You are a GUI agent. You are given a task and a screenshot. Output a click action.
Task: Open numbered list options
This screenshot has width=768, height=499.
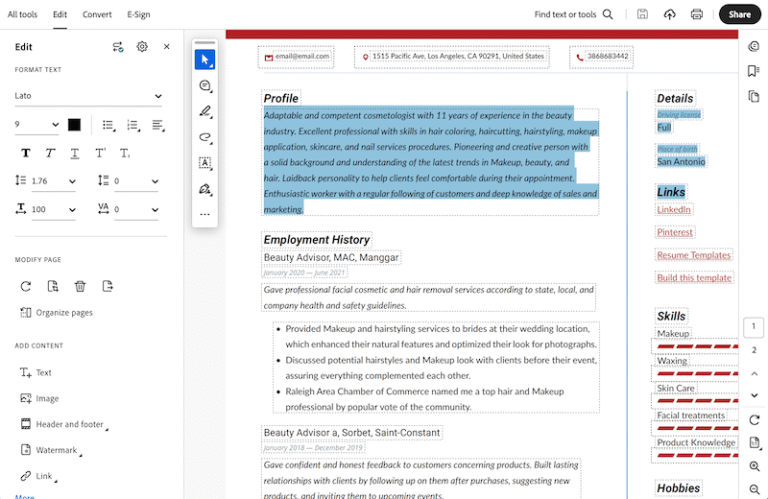133,125
